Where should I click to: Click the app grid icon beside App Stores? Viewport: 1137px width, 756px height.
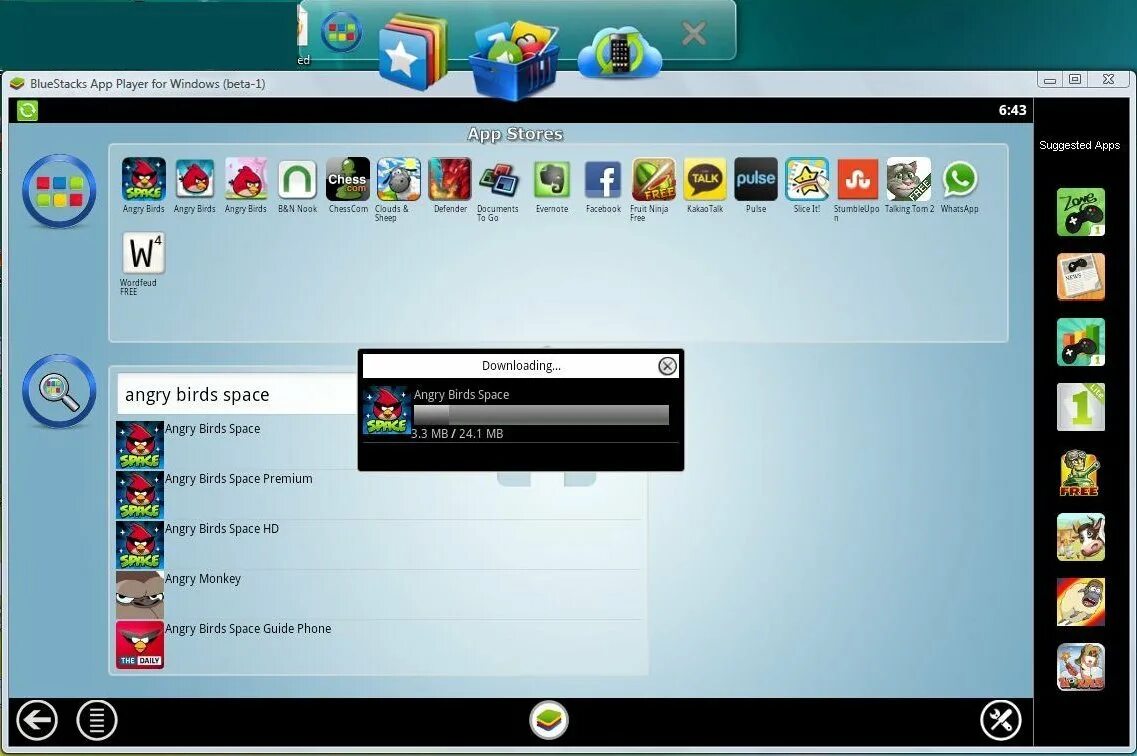click(59, 191)
